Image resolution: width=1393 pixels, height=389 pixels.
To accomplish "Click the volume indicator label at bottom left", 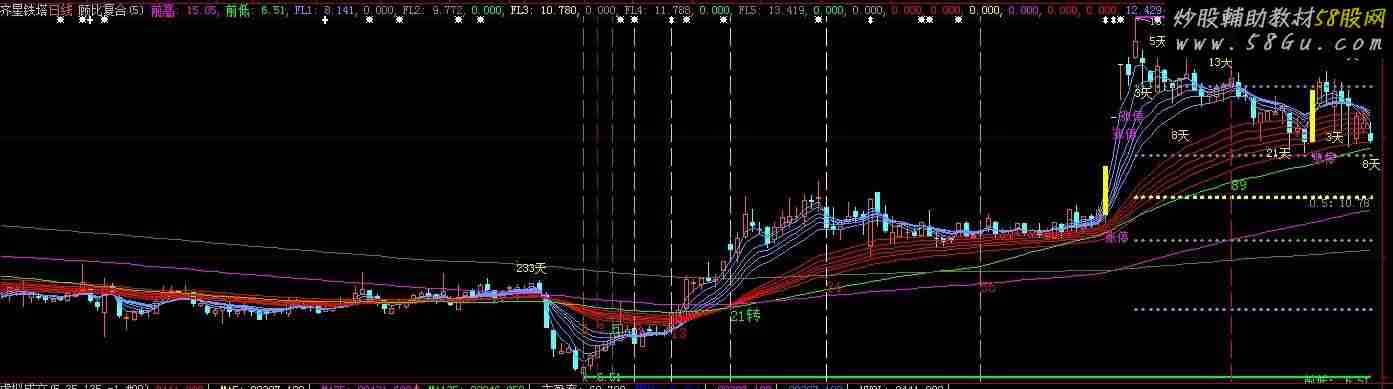I will coord(75,384).
